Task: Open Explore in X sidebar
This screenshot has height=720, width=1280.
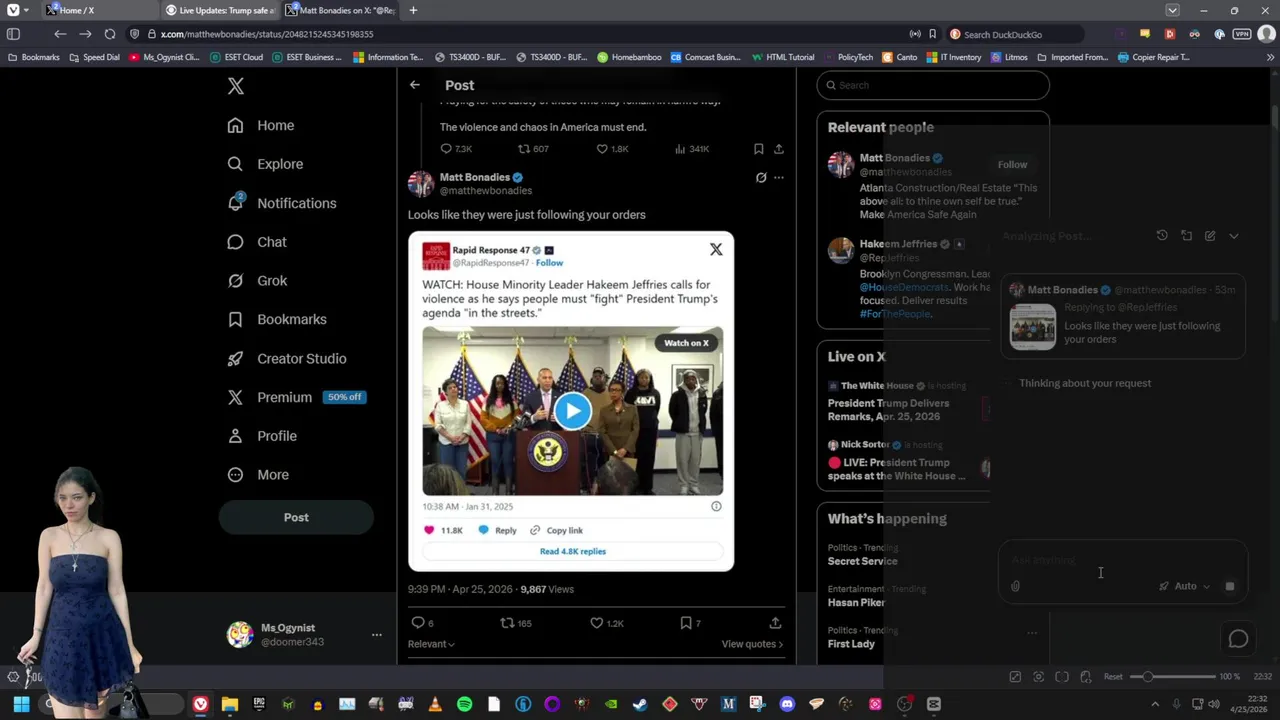Action: click(x=265, y=164)
